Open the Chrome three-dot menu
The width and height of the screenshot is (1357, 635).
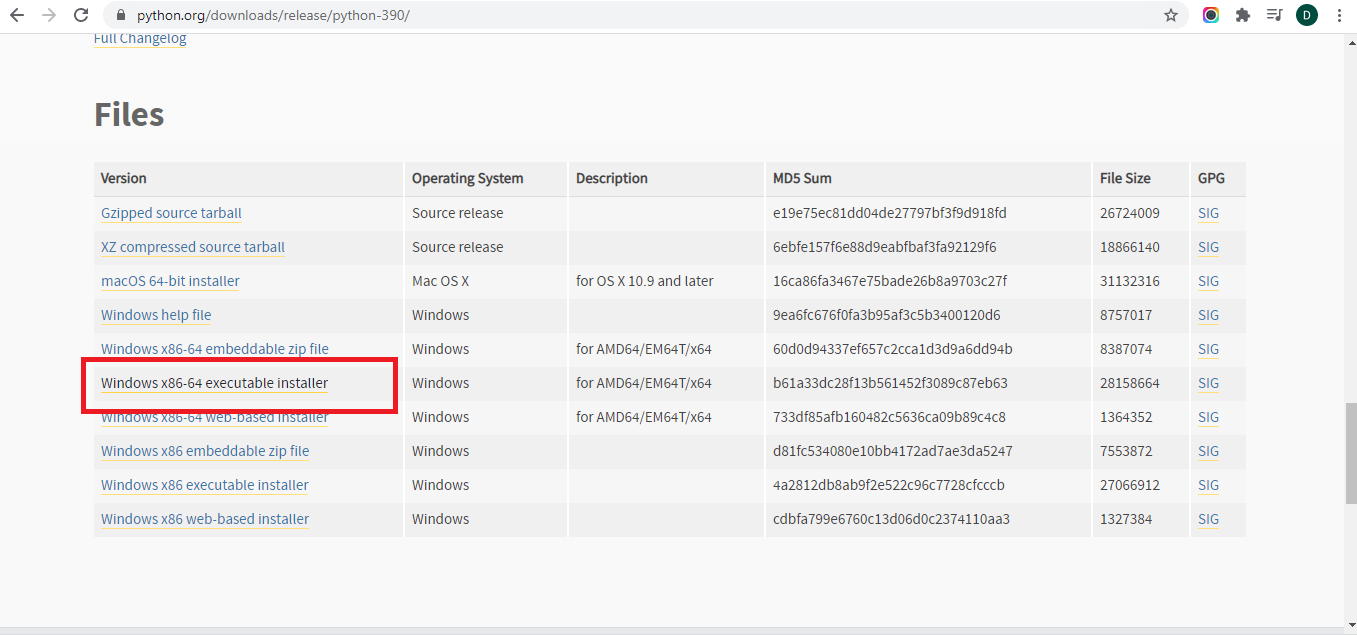click(1339, 15)
